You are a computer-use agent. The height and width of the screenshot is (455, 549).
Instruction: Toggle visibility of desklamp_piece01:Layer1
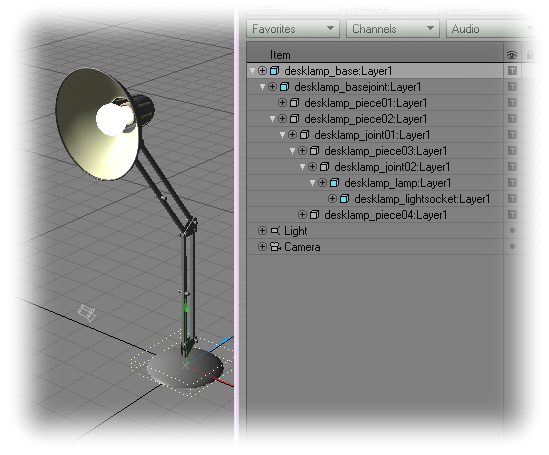[x=512, y=103]
